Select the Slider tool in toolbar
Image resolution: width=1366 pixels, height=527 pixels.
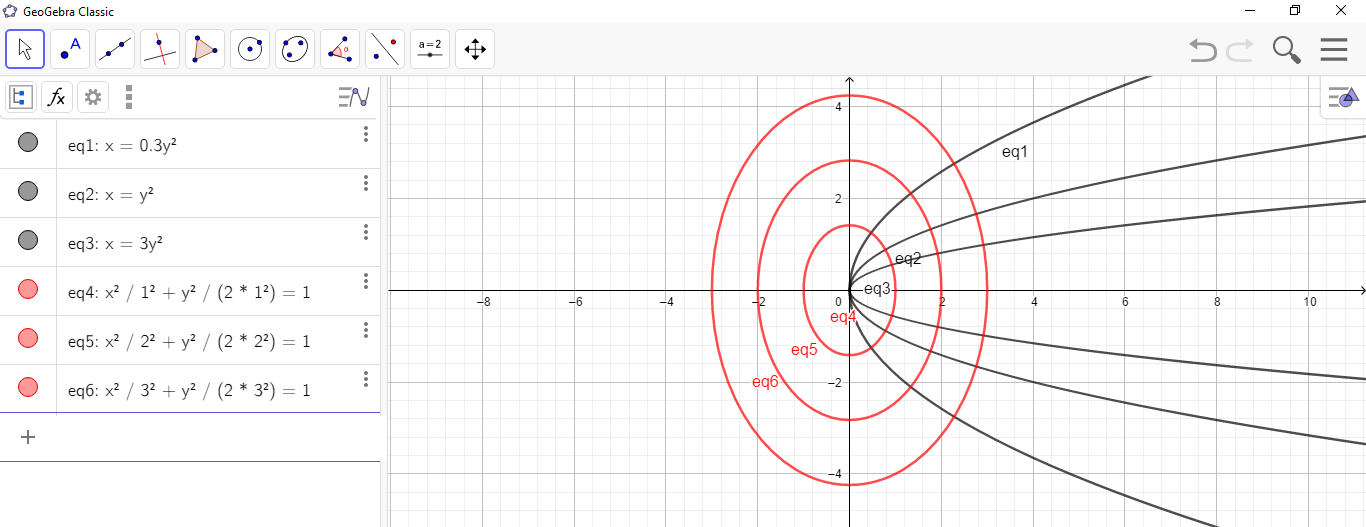point(430,48)
